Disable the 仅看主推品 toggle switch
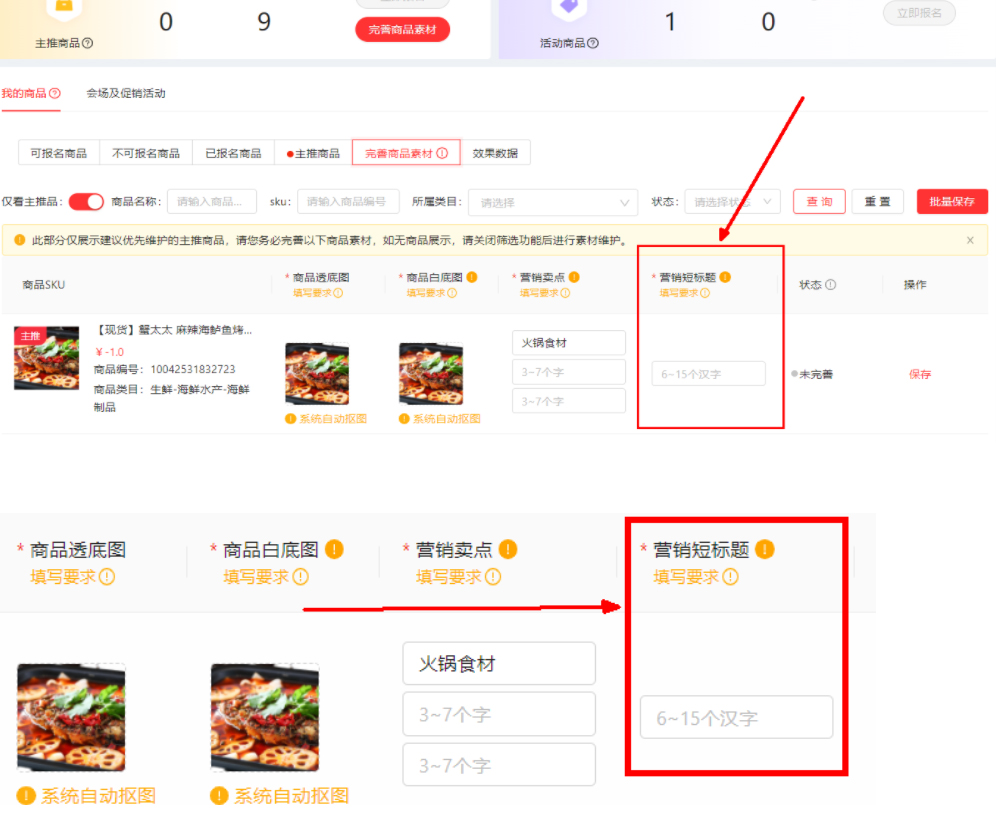 (x=87, y=201)
